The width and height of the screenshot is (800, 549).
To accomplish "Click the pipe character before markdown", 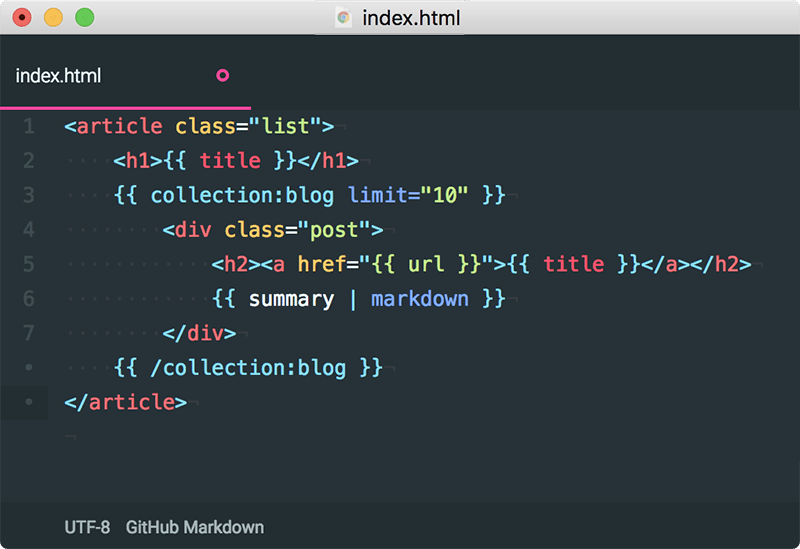I will point(353,299).
